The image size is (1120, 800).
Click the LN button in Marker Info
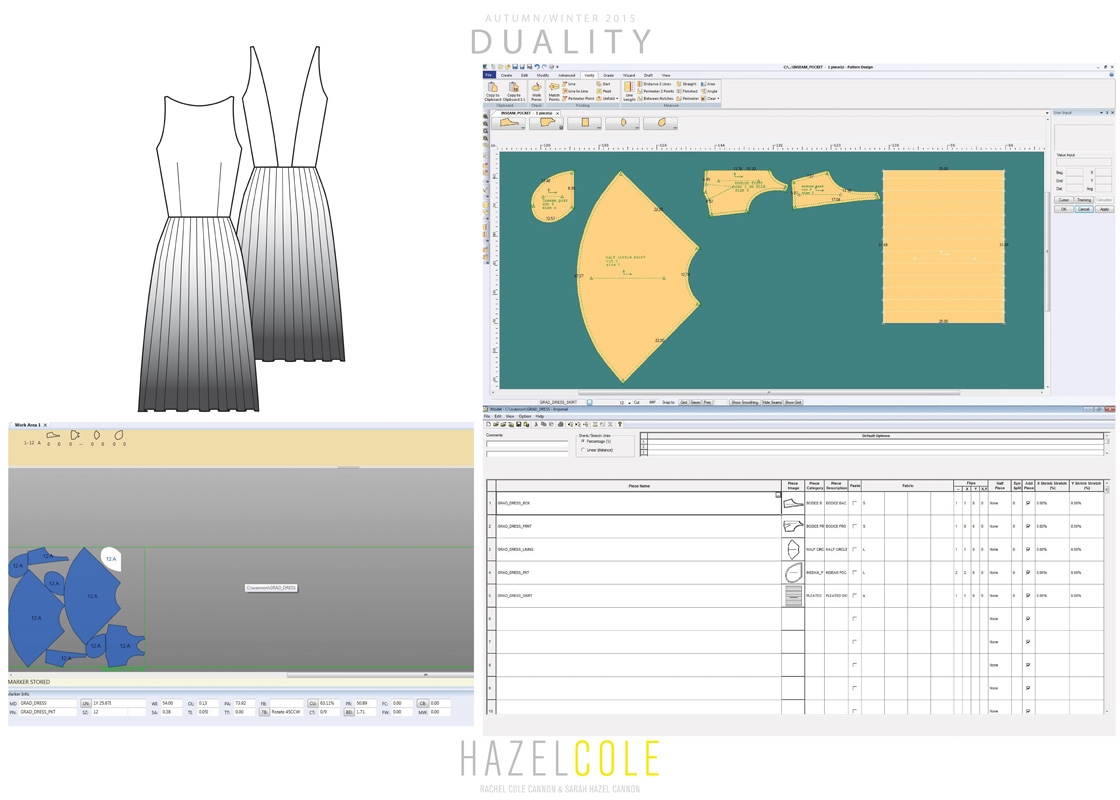(x=86, y=704)
